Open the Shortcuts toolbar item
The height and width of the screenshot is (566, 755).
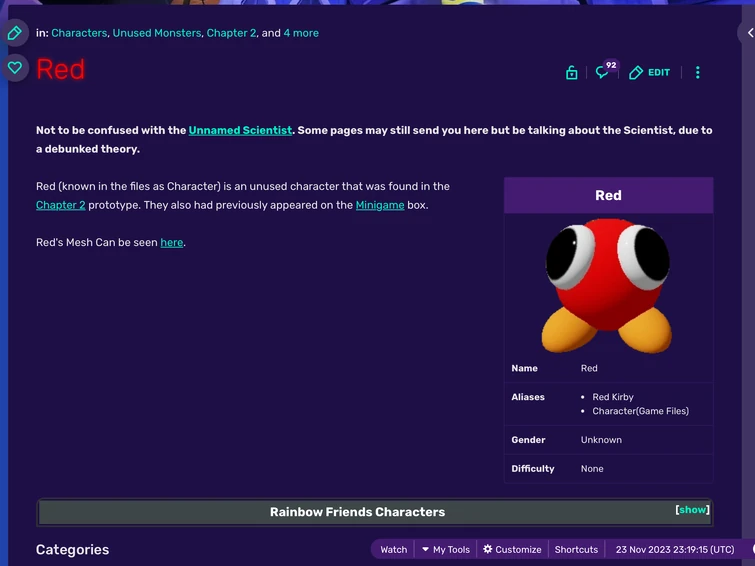pos(576,550)
